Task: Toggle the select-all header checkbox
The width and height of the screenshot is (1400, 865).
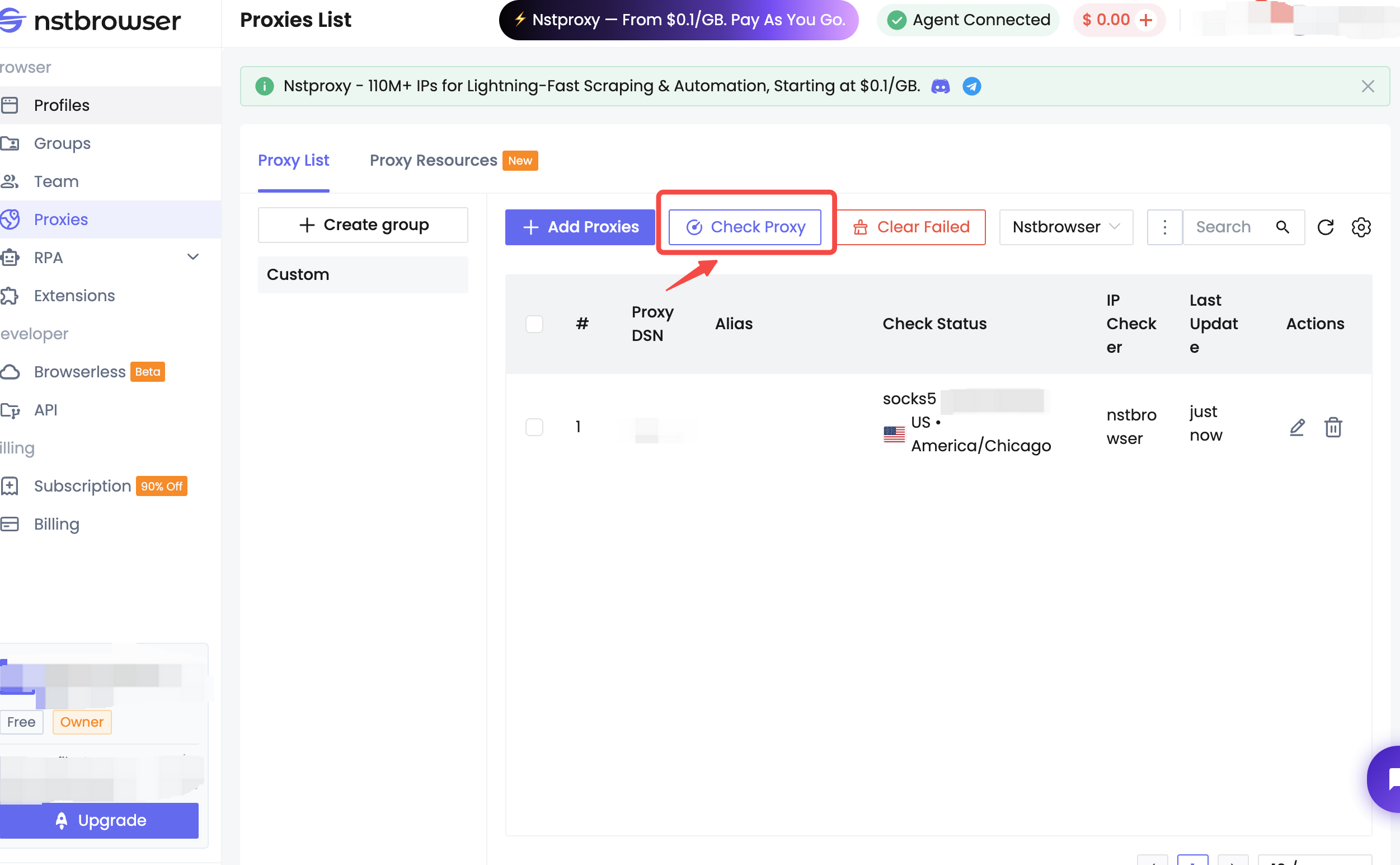Action: [534, 324]
